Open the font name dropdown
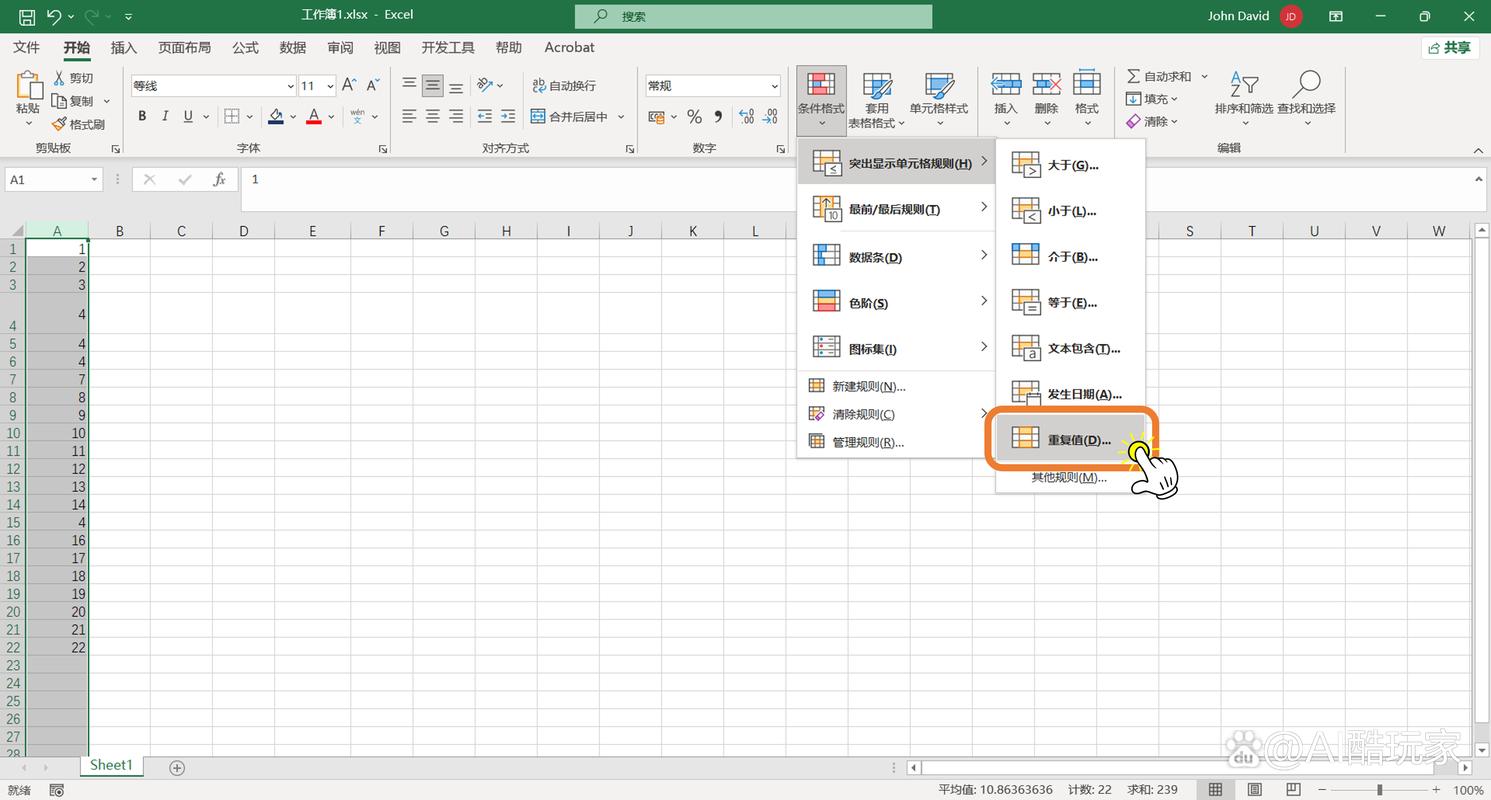 click(290, 87)
